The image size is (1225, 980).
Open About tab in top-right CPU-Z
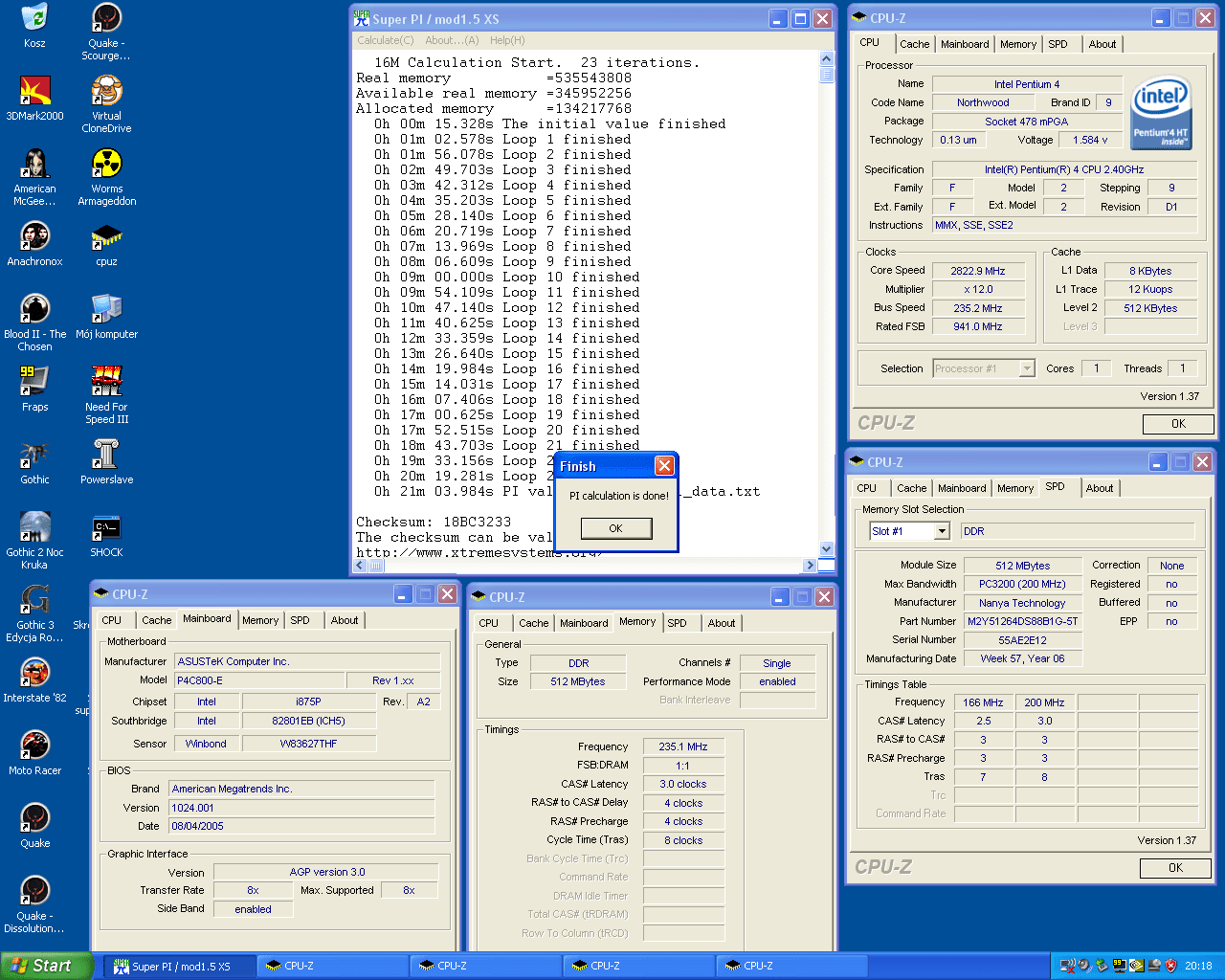point(1102,44)
